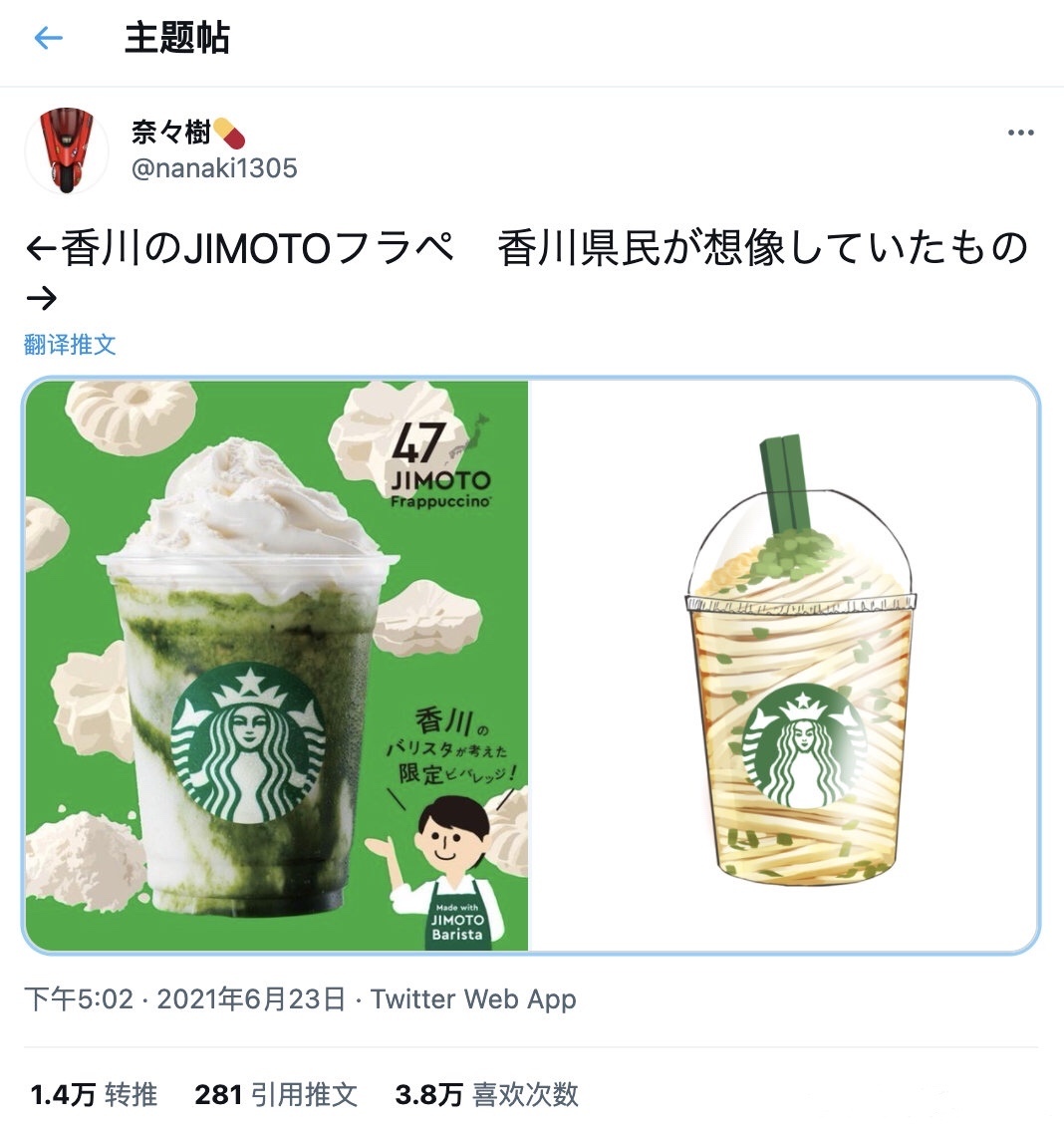Open the @nanaki1305 handle link
Screen dimensions: 1064x1128
tap(214, 168)
